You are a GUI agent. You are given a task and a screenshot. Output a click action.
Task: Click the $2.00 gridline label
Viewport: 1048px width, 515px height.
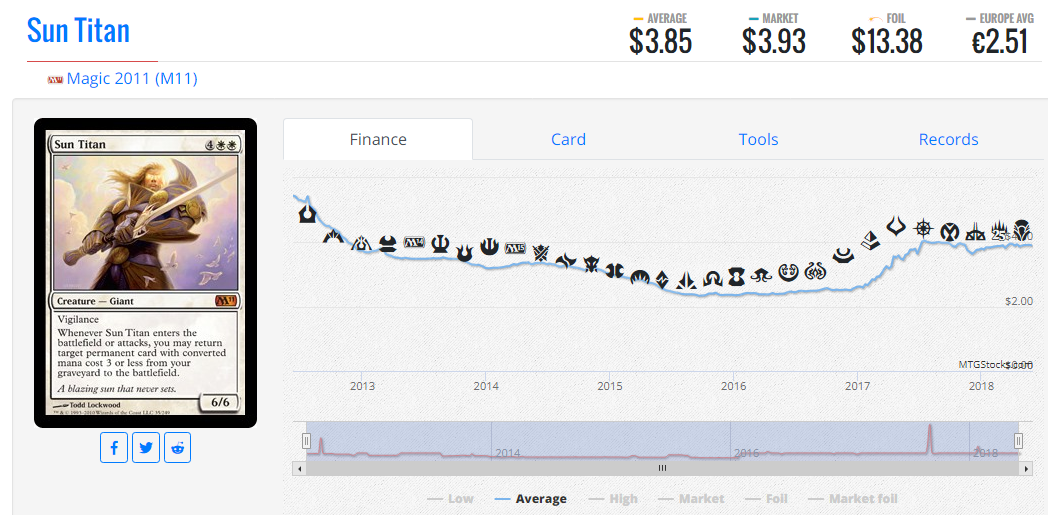click(x=1019, y=301)
